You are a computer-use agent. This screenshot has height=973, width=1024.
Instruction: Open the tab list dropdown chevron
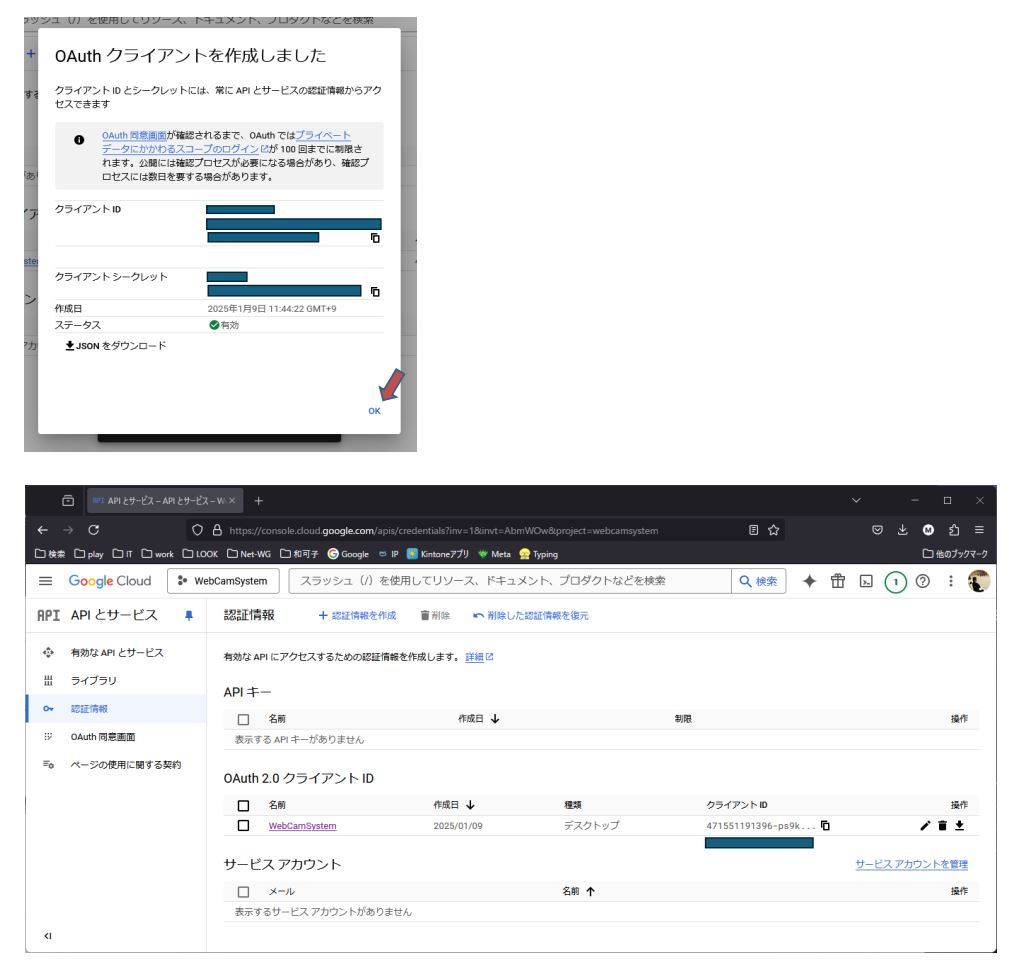[x=856, y=500]
